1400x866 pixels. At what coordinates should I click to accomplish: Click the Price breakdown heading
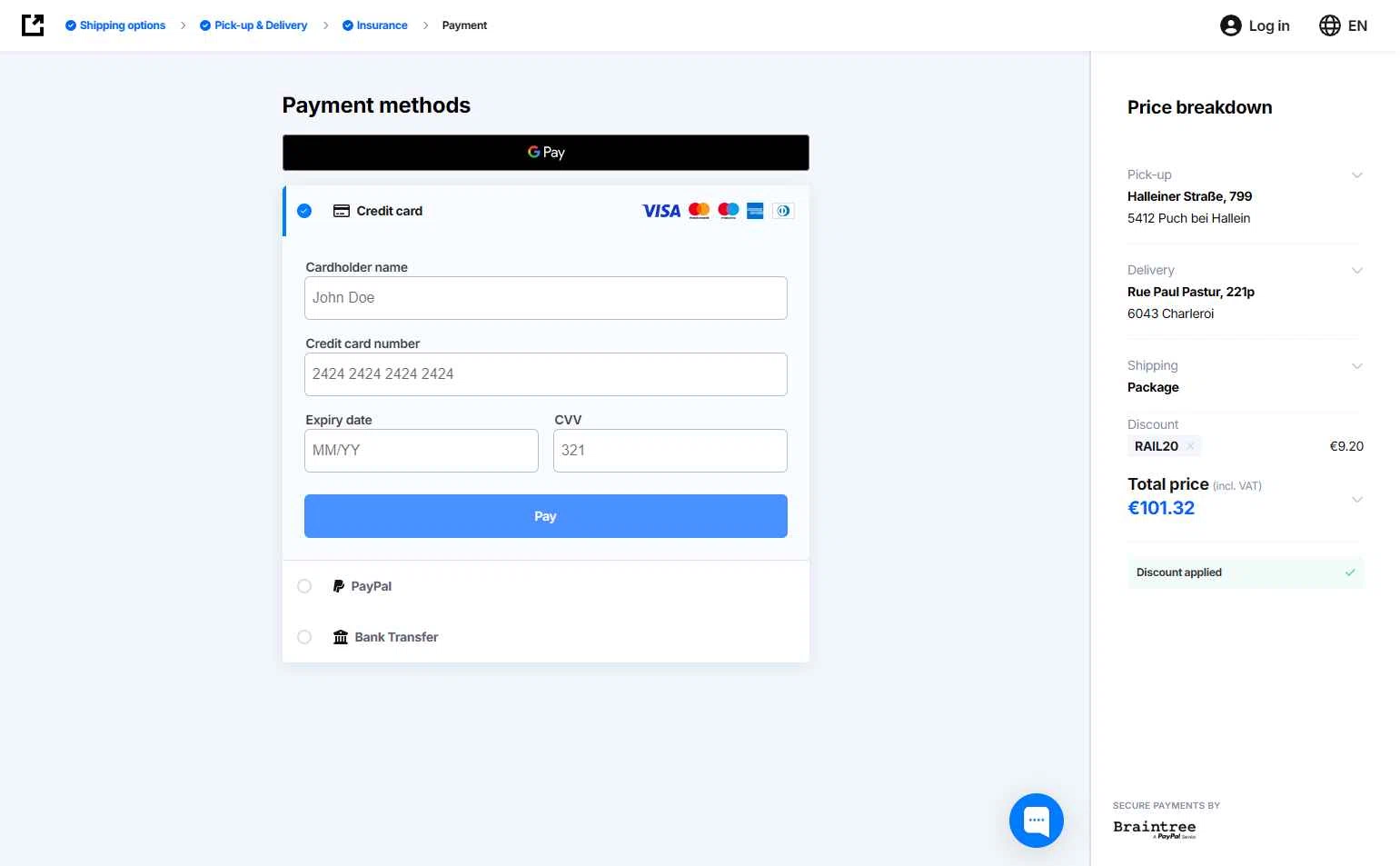1199,107
